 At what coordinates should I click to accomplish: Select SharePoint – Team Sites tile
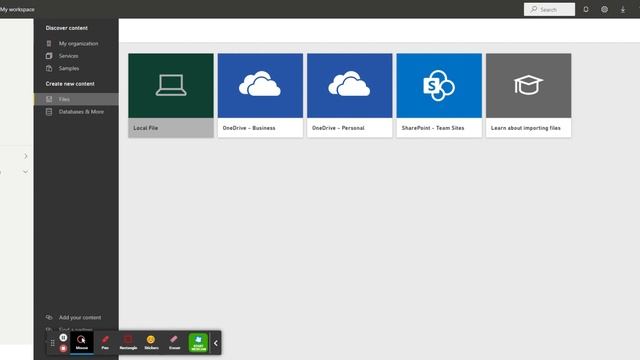tap(439, 95)
